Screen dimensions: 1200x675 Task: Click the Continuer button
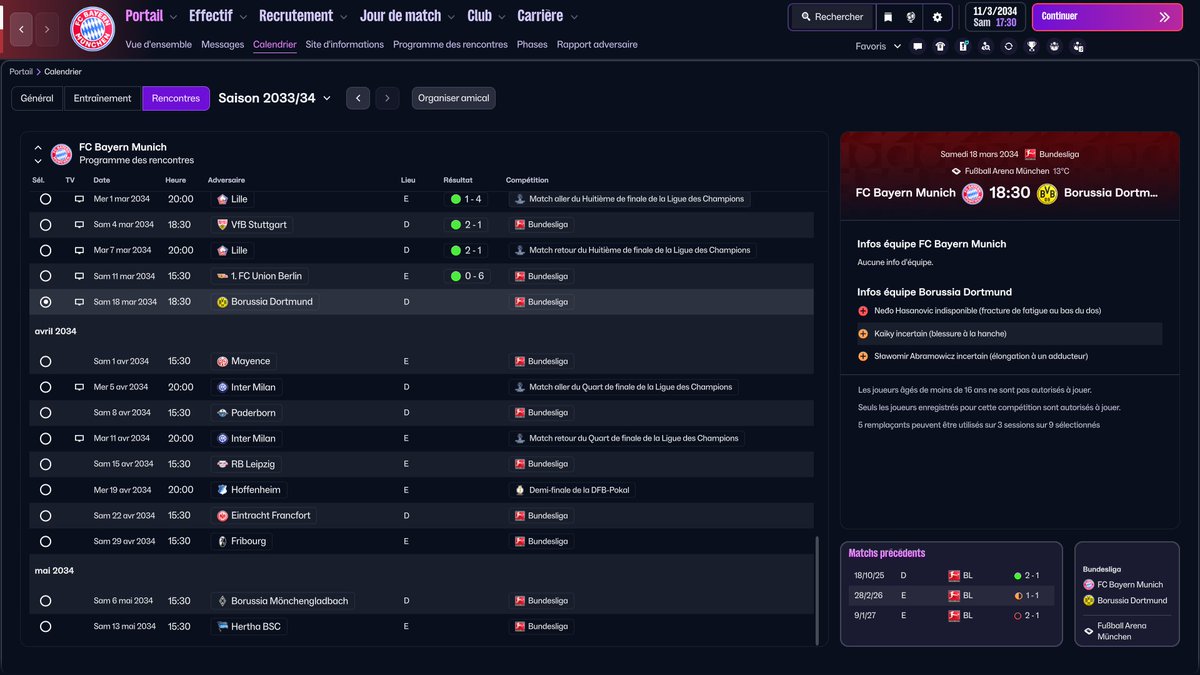click(1105, 17)
